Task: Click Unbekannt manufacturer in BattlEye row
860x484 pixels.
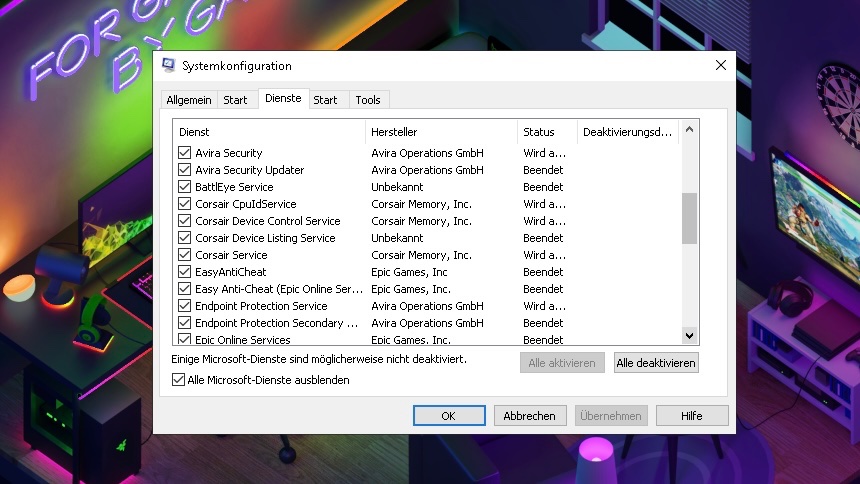Action: click(397, 187)
